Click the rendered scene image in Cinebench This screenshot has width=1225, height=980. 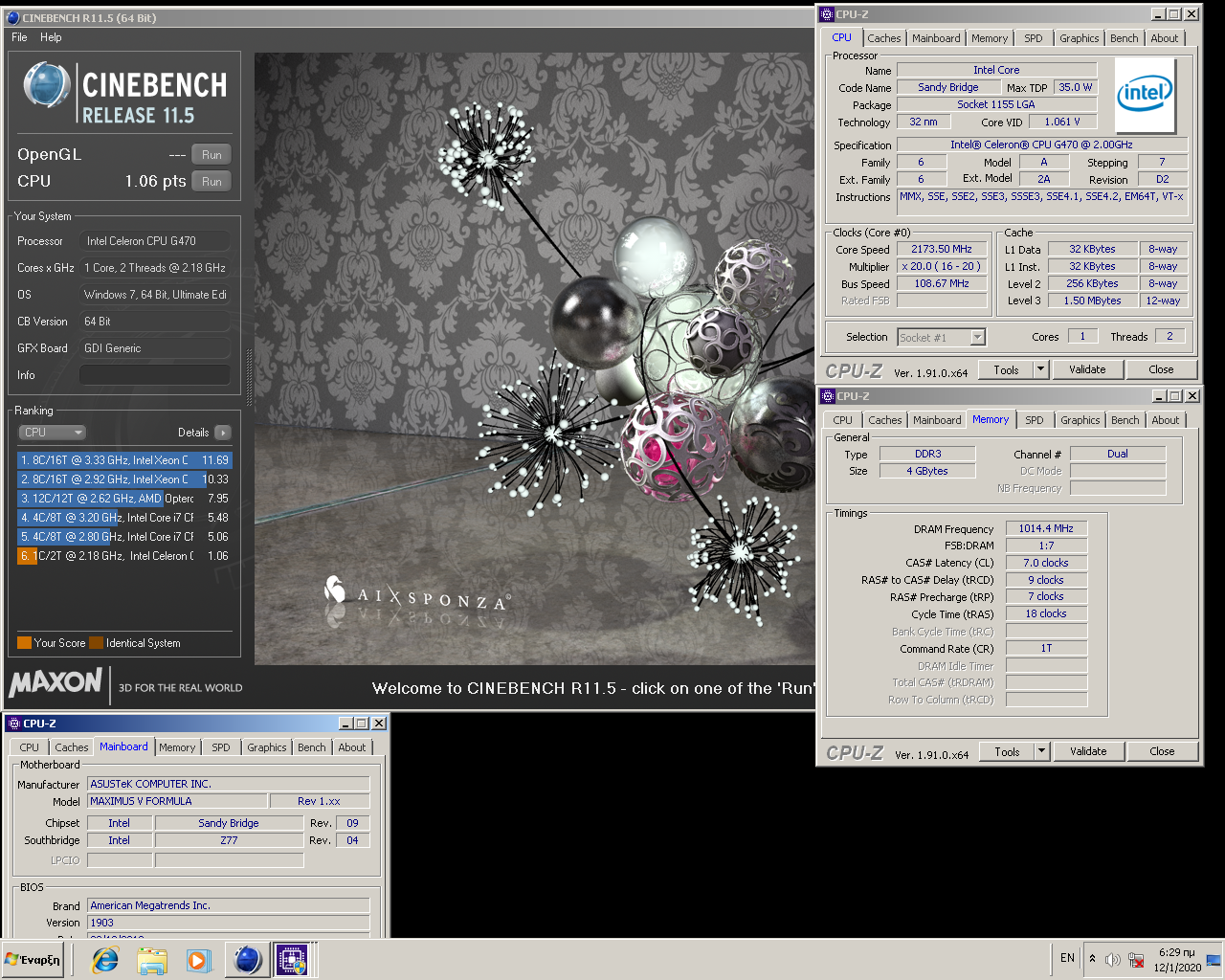[x=534, y=359]
